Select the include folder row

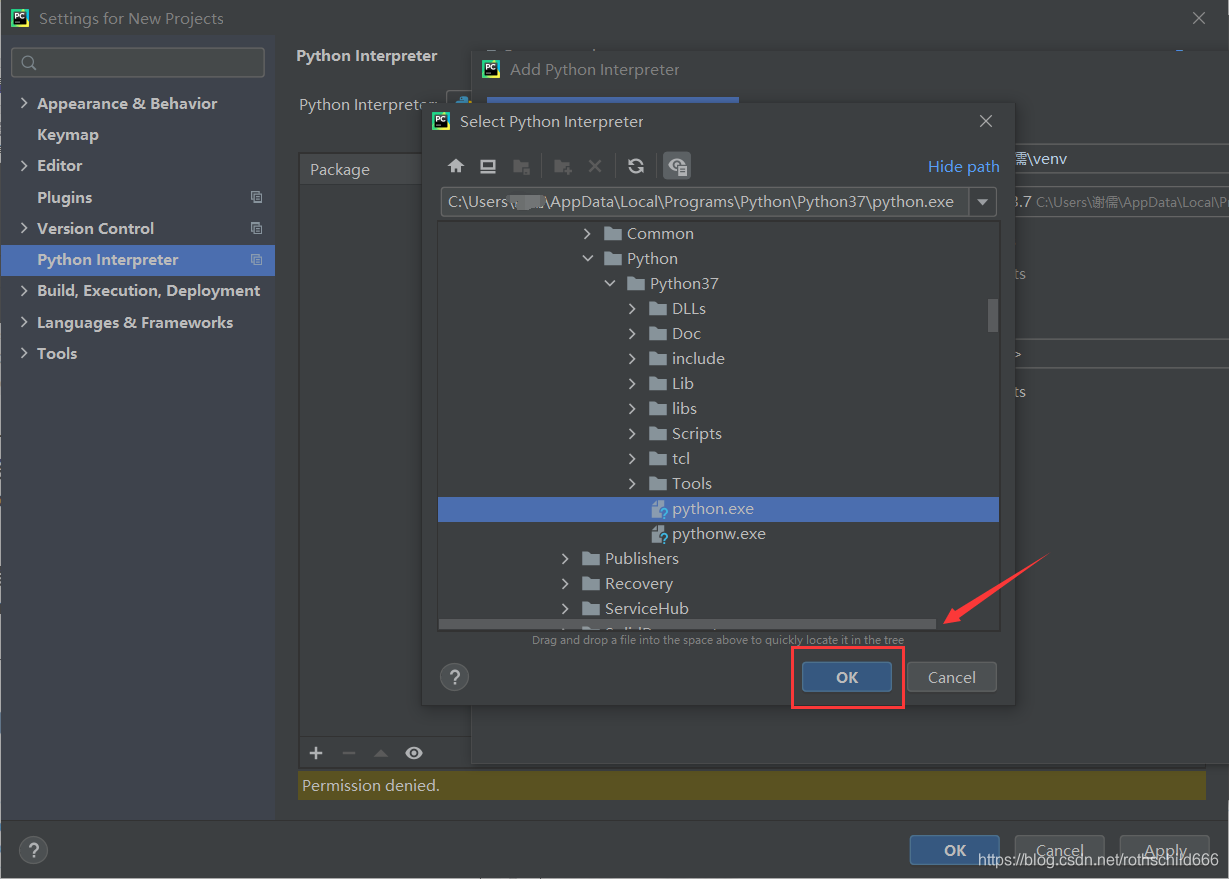[718, 359]
